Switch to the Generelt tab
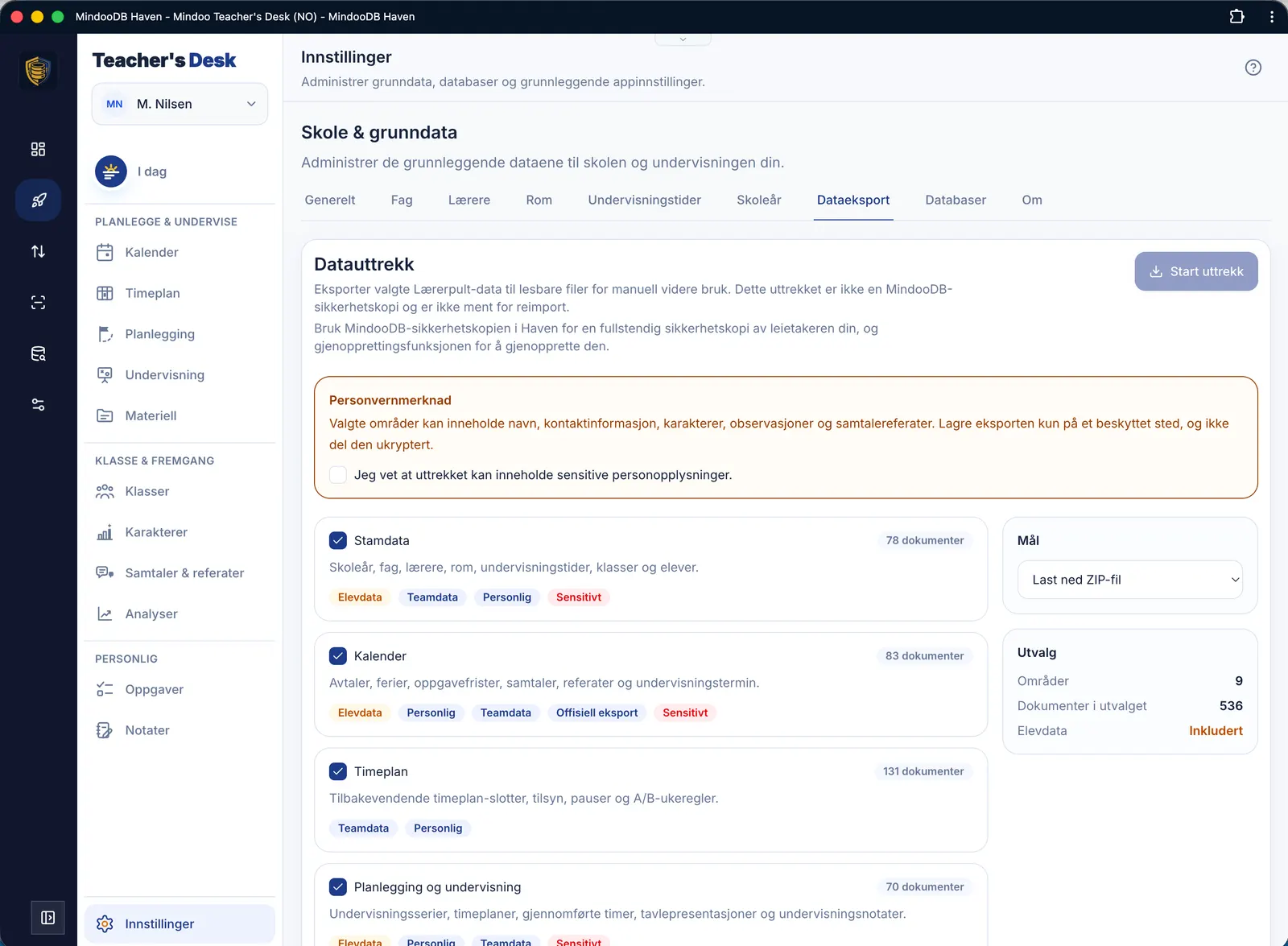This screenshot has height=946, width=1288. pyautogui.click(x=330, y=200)
